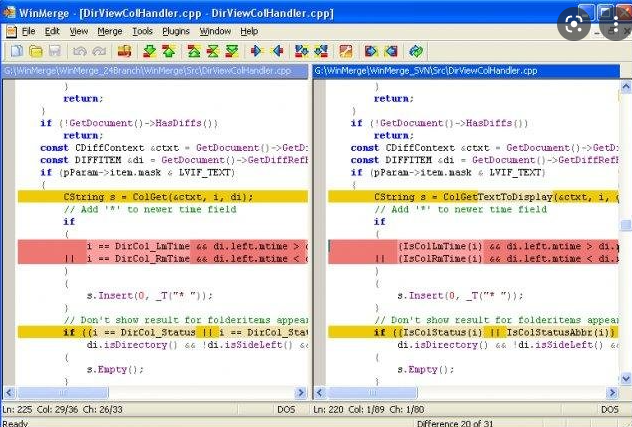Viewport: 632px width, 427px height.
Task: Open the Window menu
Action: (x=215, y=31)
